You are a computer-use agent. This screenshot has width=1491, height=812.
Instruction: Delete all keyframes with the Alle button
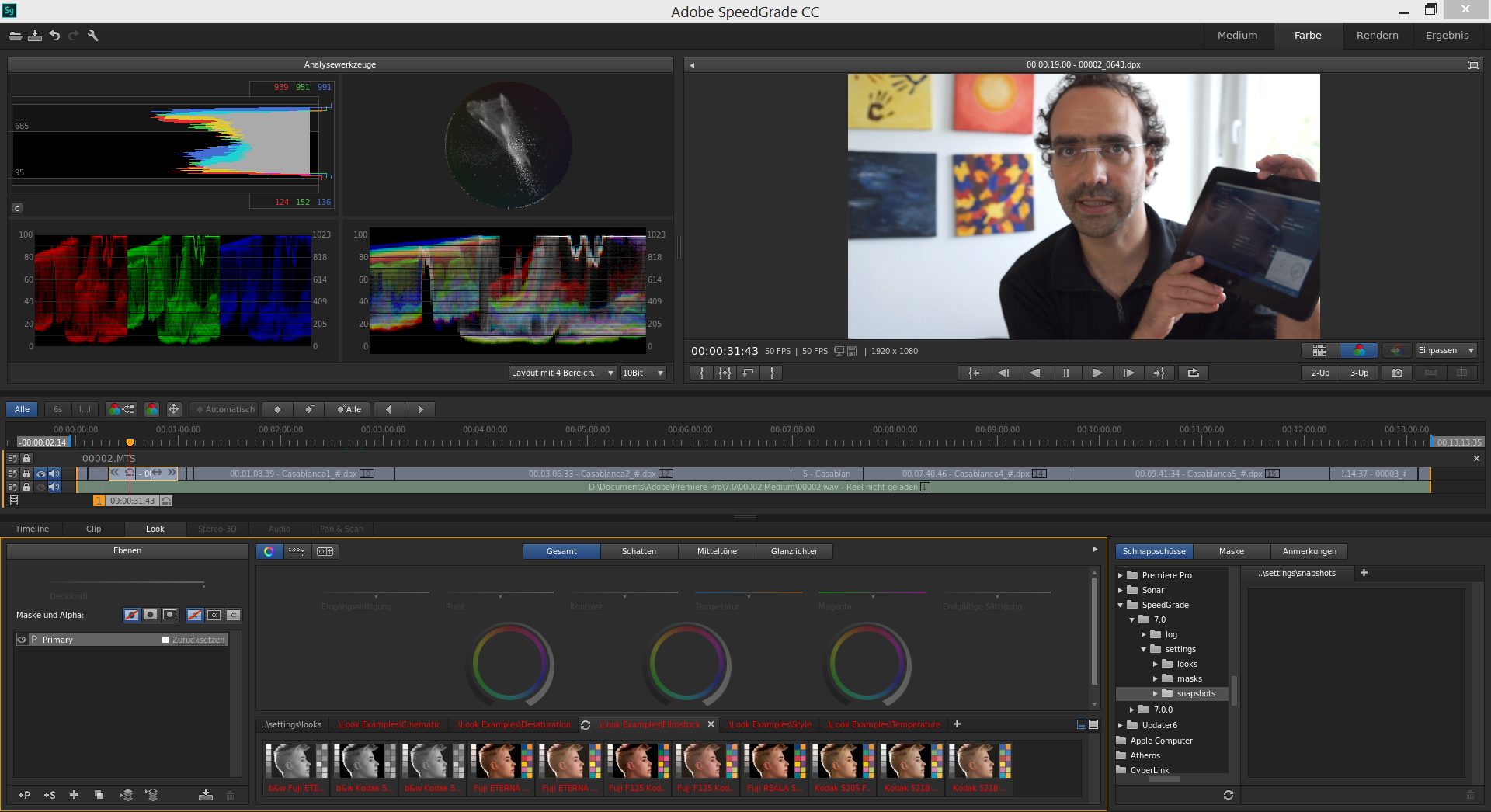(349, 409)
